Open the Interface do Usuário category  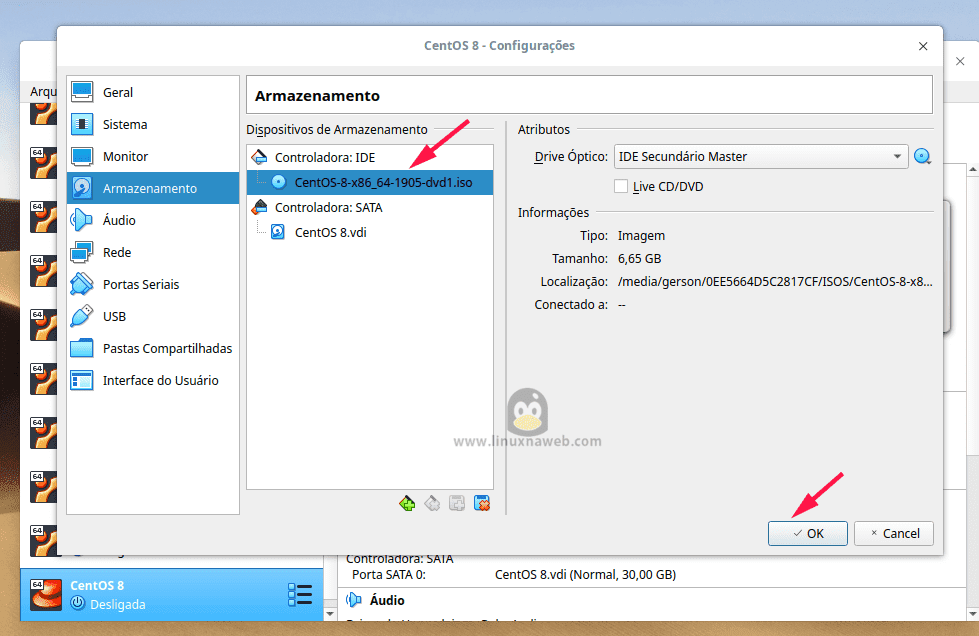pyautogui.click(x=152, y=380)
